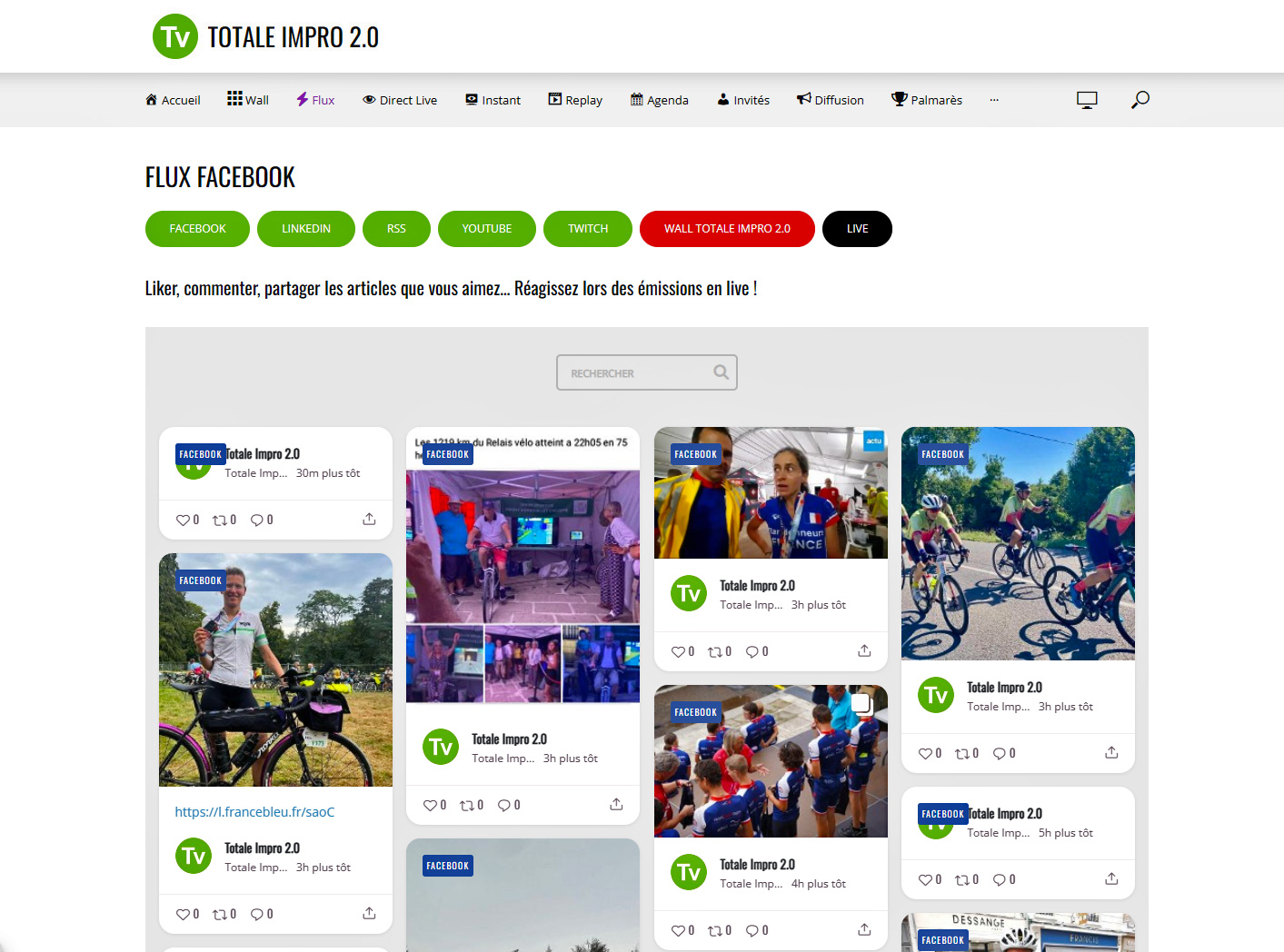
Task: Click the RECHERCHER search field
Action: pos(636,372)
